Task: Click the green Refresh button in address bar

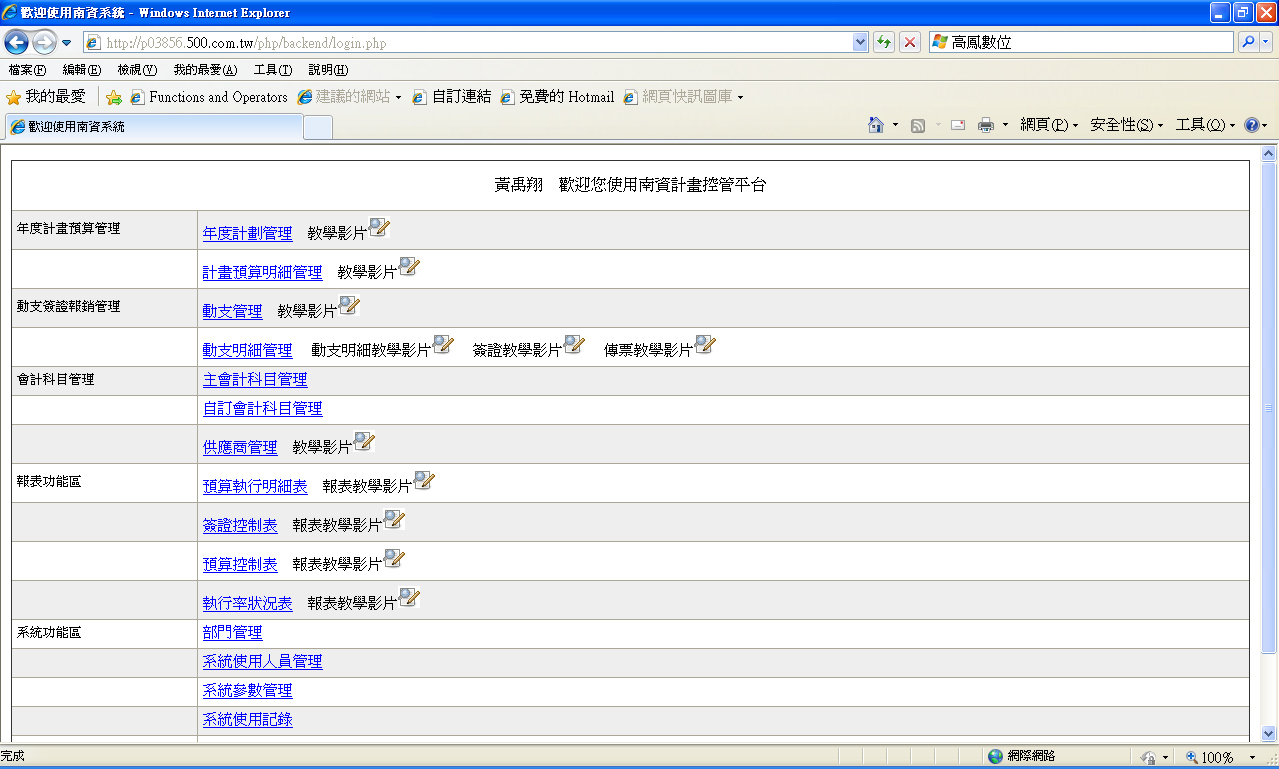Action: tap(884, 43)
